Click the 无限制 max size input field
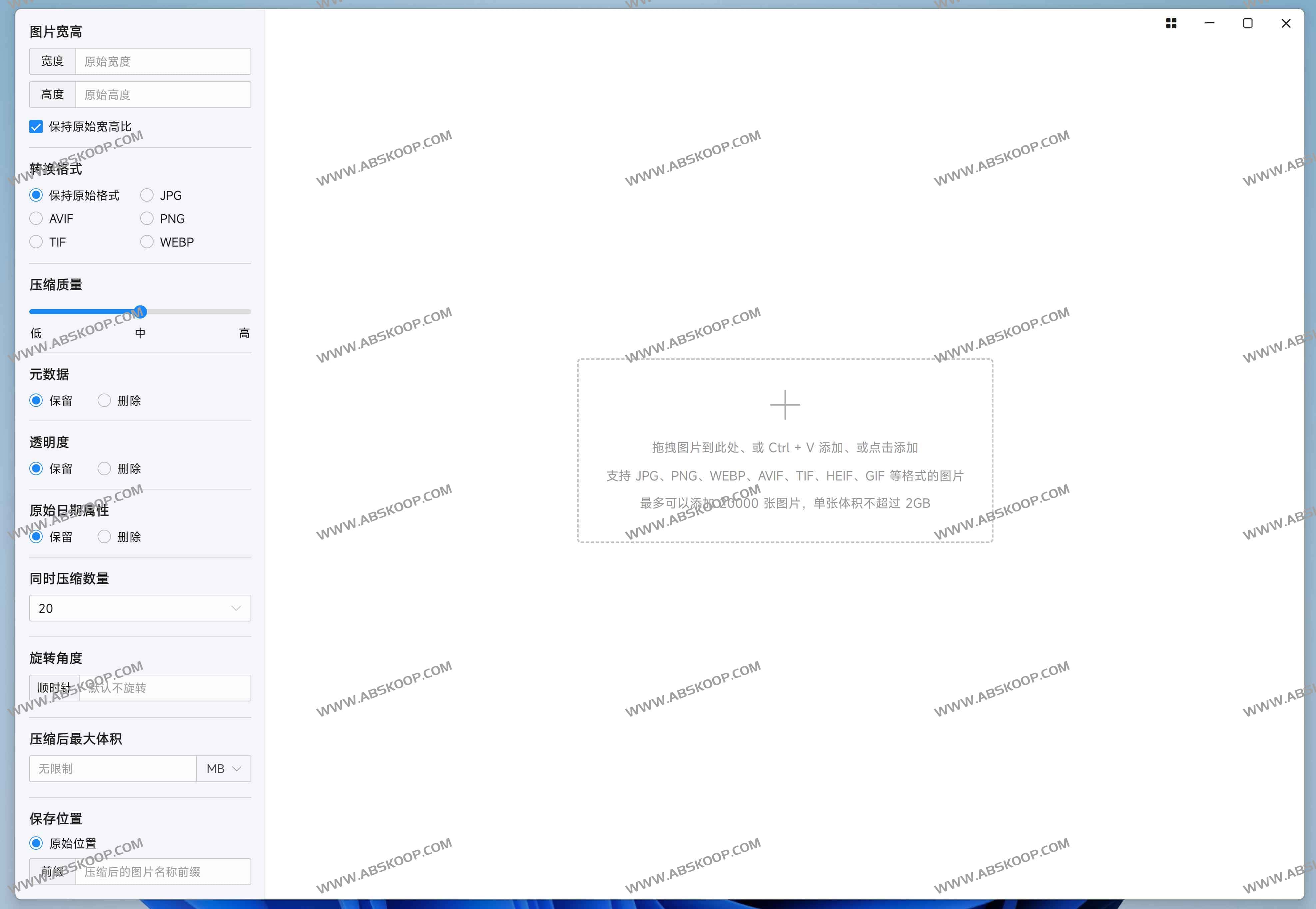This screenshot has width=1316, height=909. pyautogui.click(x=113, y=769)
